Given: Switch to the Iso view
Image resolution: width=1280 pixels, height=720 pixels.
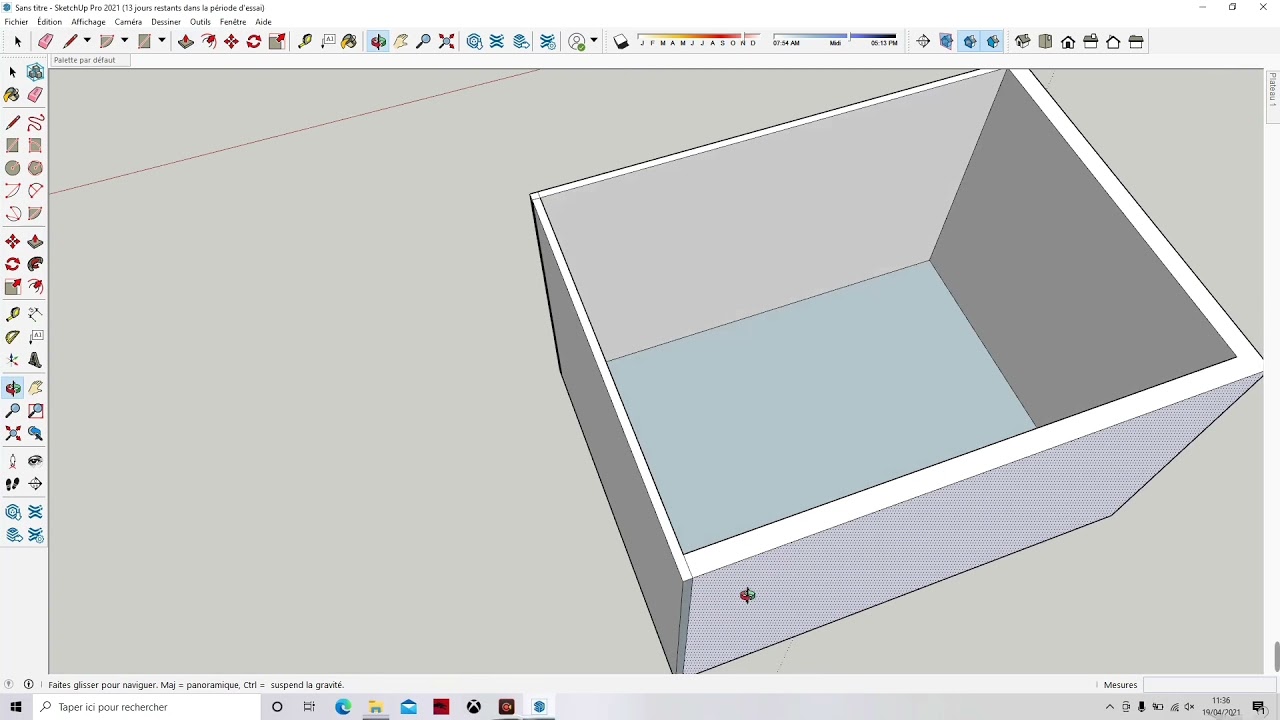Looking at the screenshot, I should coord(1023,41).
